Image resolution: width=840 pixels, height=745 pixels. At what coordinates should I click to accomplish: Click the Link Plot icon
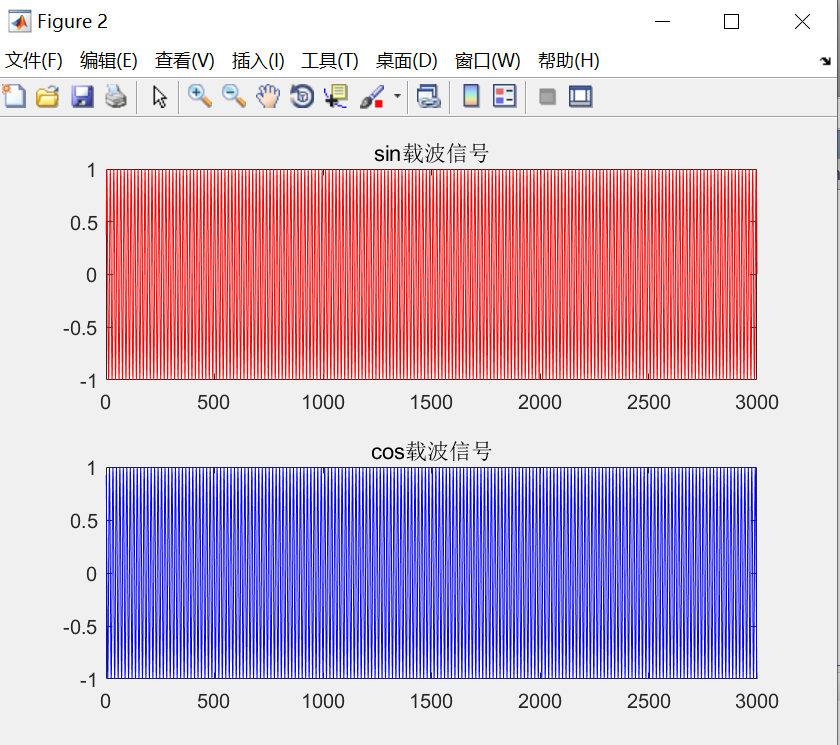pos(430,96)
